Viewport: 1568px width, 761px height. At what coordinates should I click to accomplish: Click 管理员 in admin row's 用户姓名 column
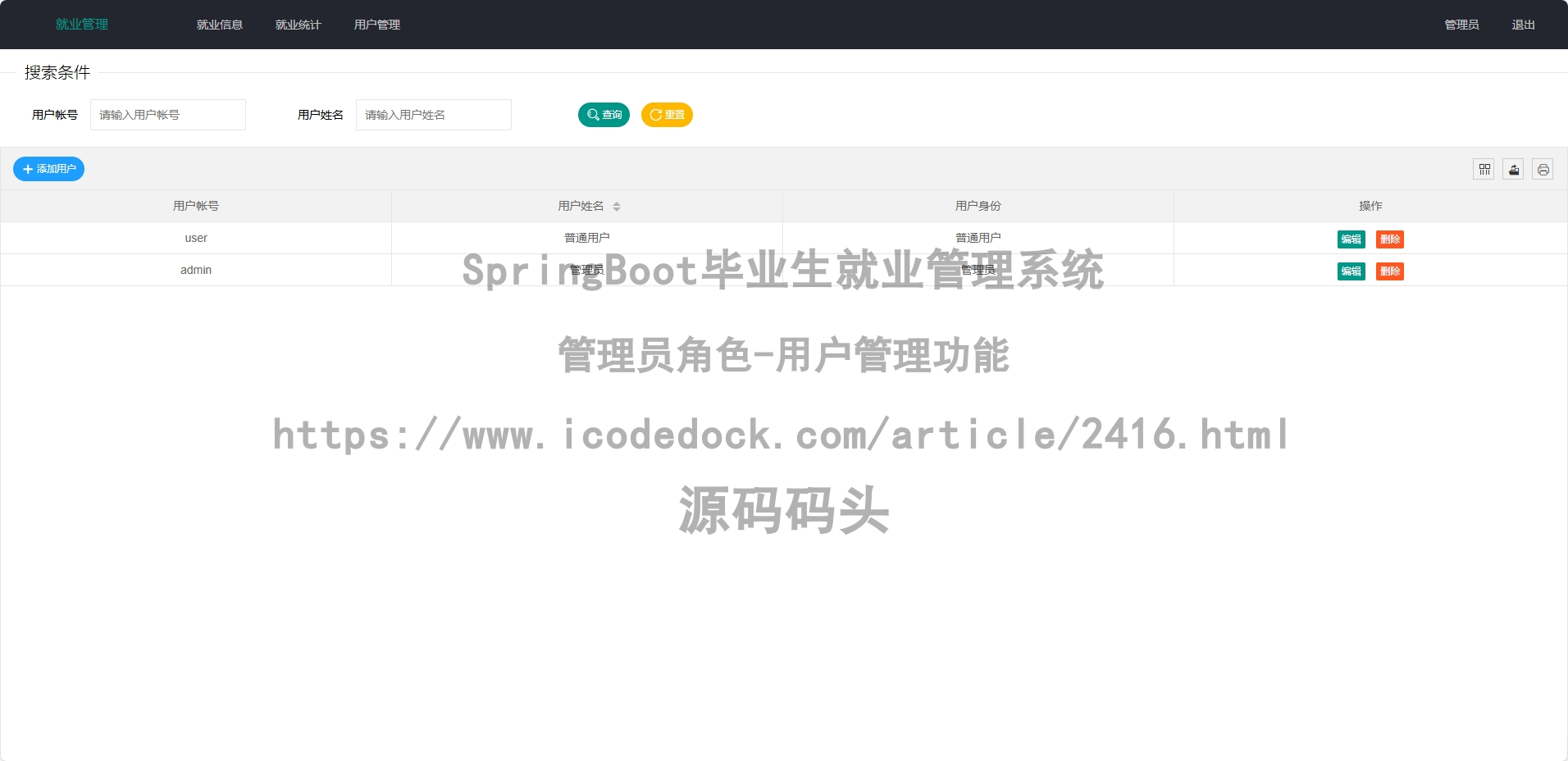[x=587, y=270]
